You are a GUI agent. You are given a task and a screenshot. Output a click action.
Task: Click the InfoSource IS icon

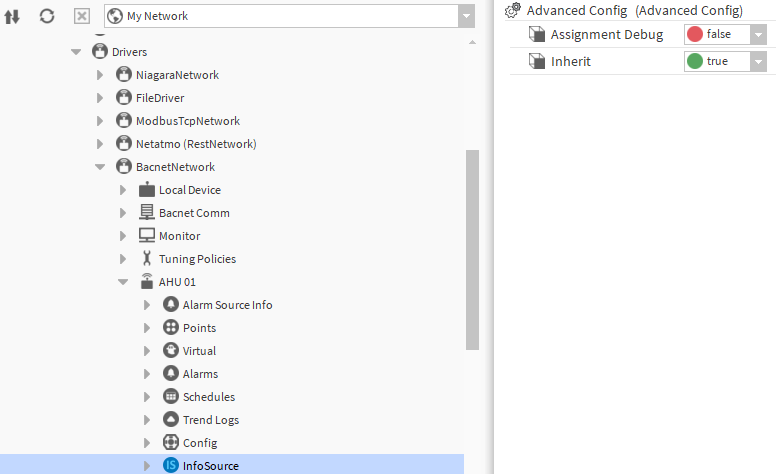click(171, 466)
